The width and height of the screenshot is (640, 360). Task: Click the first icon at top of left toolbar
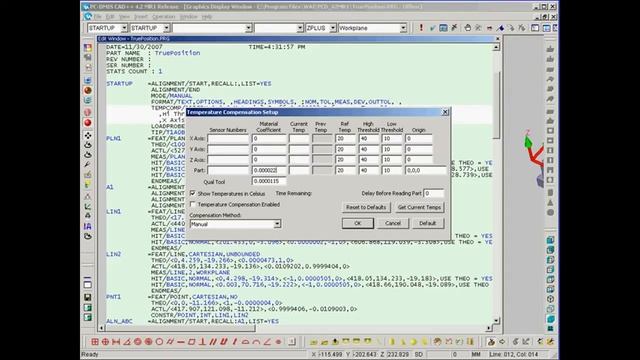pyautogui.click(x=87, y=48)
